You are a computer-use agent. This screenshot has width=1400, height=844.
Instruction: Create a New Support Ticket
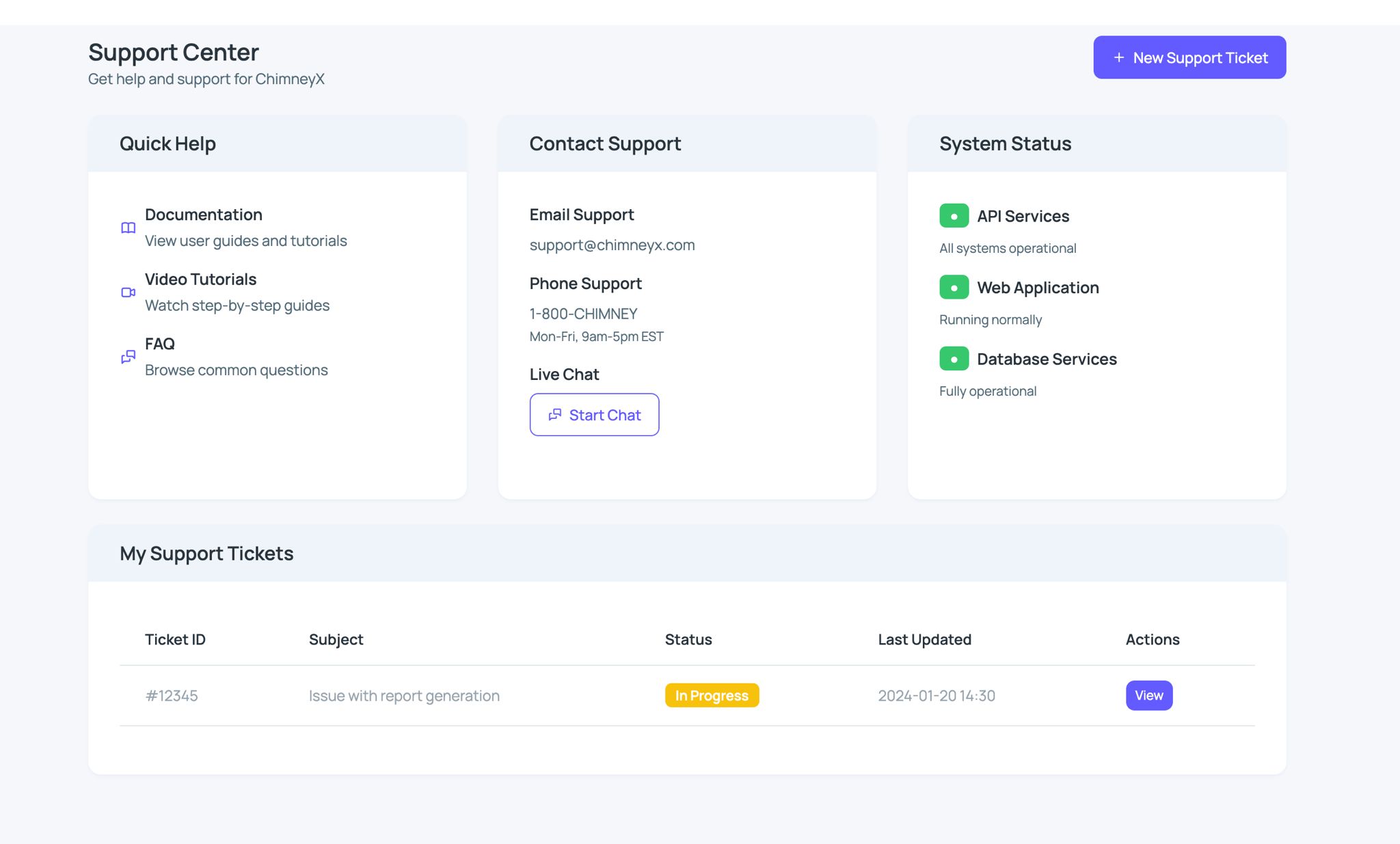(1189, 58)
